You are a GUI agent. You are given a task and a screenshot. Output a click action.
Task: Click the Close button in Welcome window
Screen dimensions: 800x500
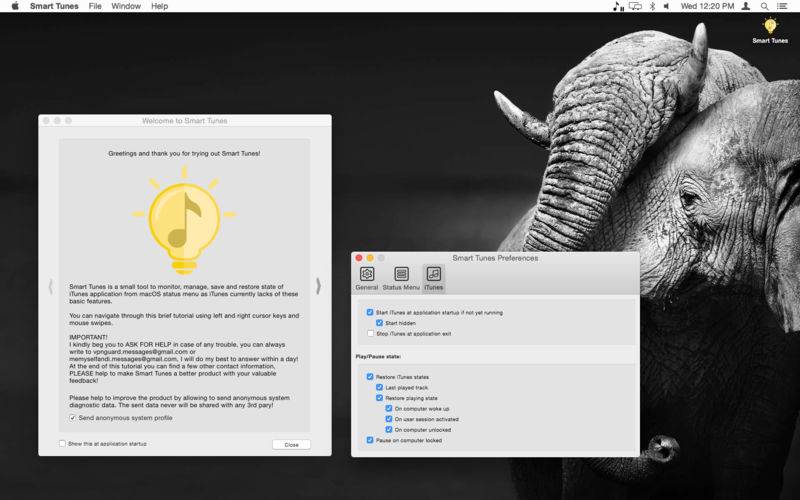(x=291, y=445)
